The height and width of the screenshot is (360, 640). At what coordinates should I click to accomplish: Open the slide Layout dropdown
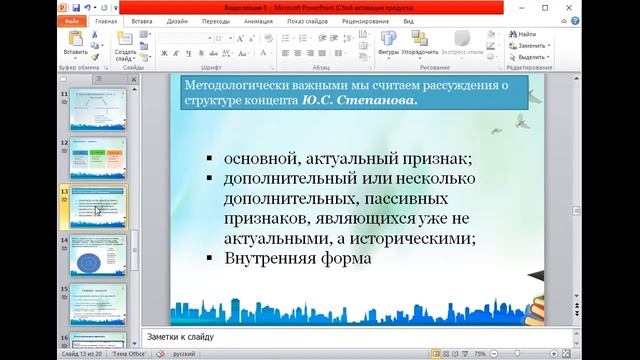(x=145, y=35)
